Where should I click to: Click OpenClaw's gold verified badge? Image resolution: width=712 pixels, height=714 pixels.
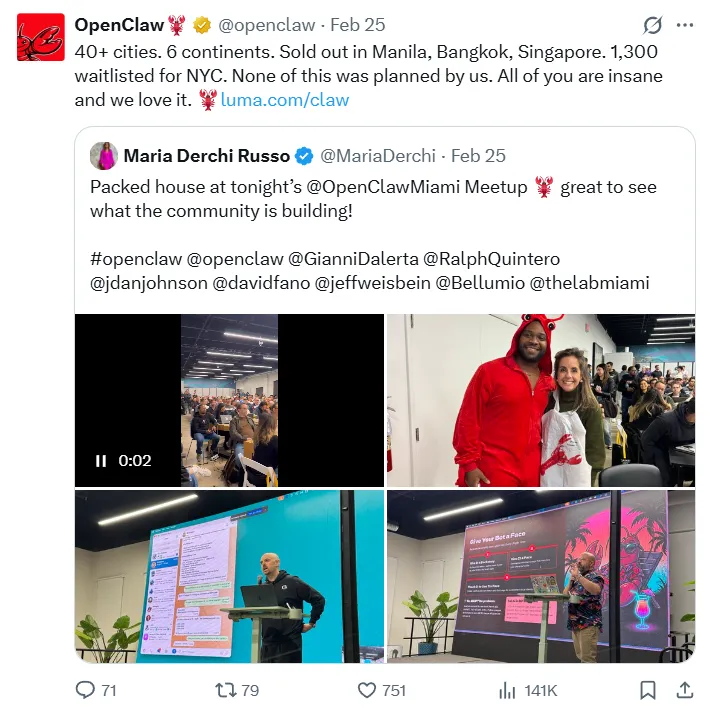(202, 25)
